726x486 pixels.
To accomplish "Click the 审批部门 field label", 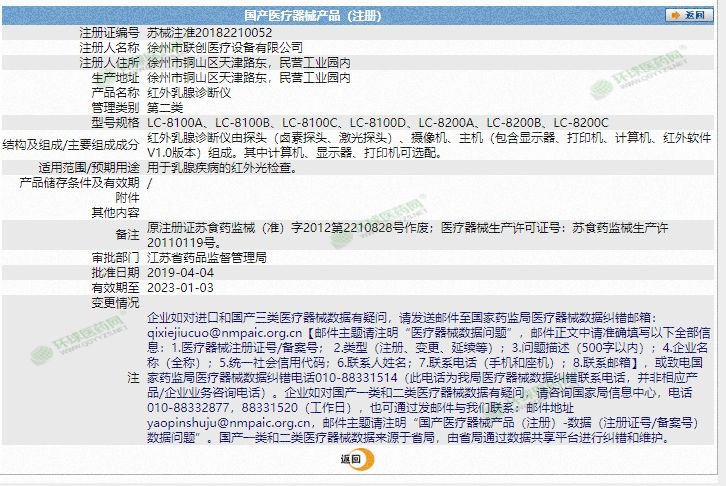I will point(115,257).
